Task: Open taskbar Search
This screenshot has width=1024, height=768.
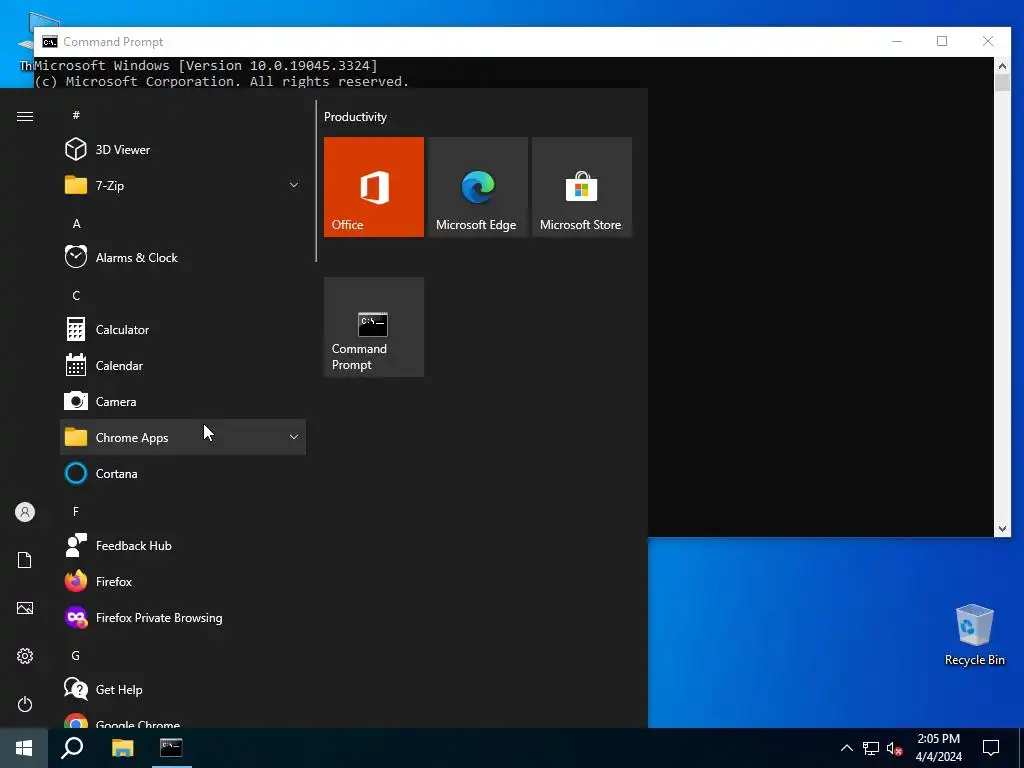Action: (x=72, y=748)
